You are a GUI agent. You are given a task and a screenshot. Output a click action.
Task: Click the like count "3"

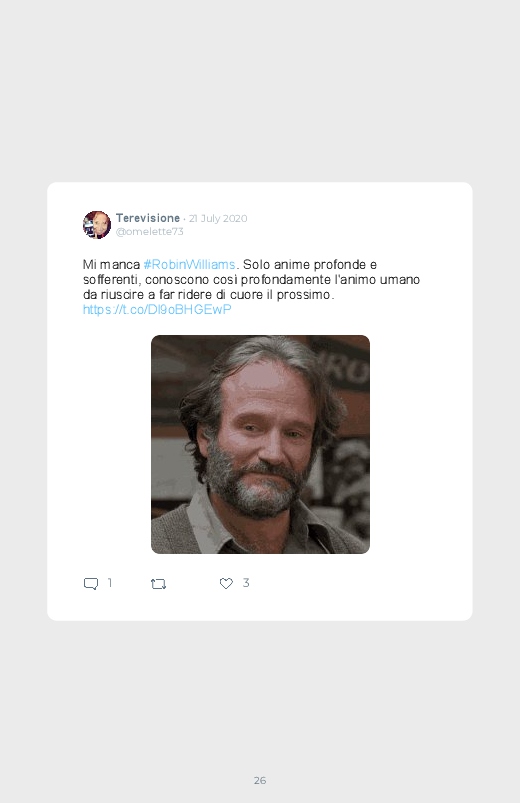click(246, 583)
